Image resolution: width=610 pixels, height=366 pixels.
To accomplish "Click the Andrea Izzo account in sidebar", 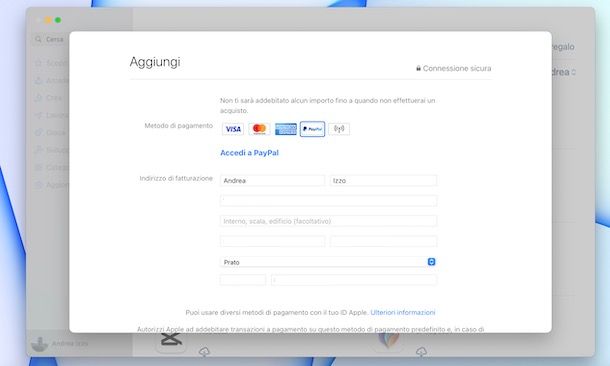I will click(60, 344).
